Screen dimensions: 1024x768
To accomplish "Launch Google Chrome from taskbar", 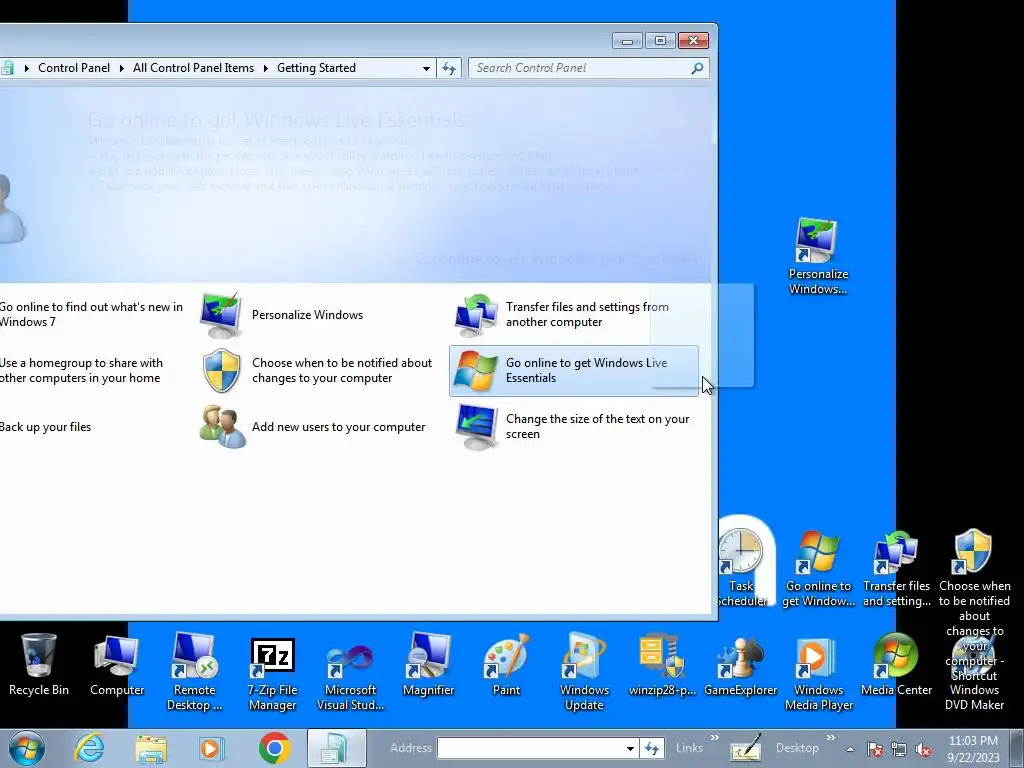I will (x=274, y=748).
